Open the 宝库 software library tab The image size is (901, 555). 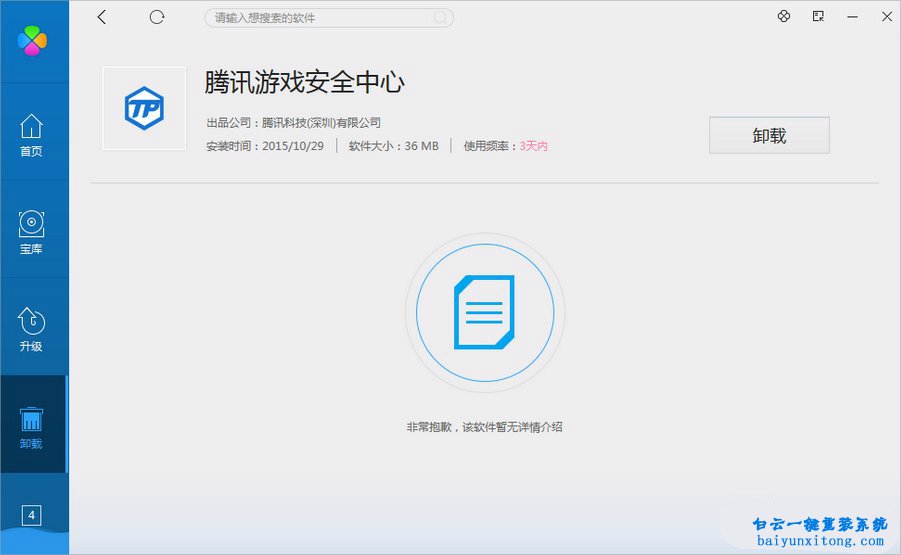coord(32,232)
